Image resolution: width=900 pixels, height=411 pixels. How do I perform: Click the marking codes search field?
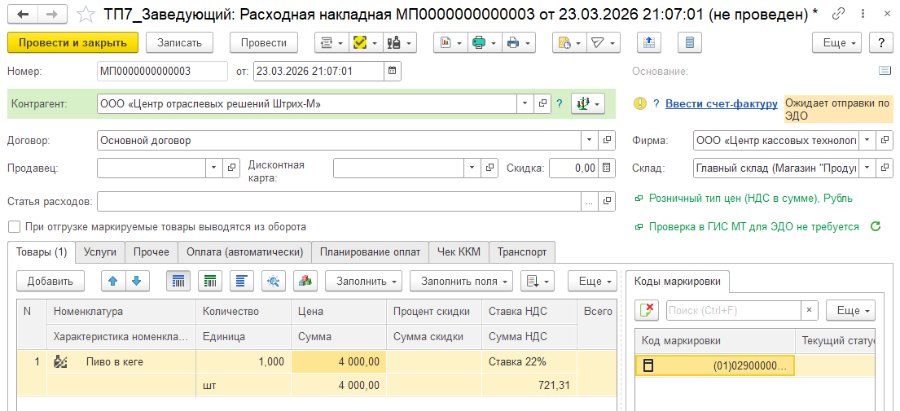click(734, 311)
